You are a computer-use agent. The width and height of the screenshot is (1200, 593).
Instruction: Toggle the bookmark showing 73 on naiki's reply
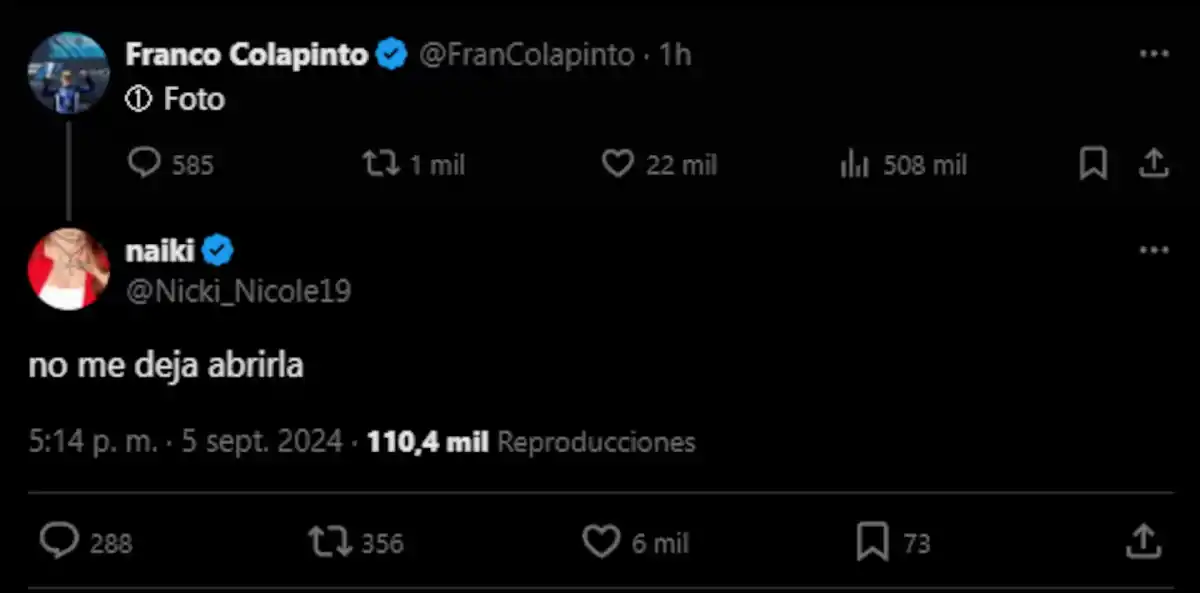click(x=872, y=543)
